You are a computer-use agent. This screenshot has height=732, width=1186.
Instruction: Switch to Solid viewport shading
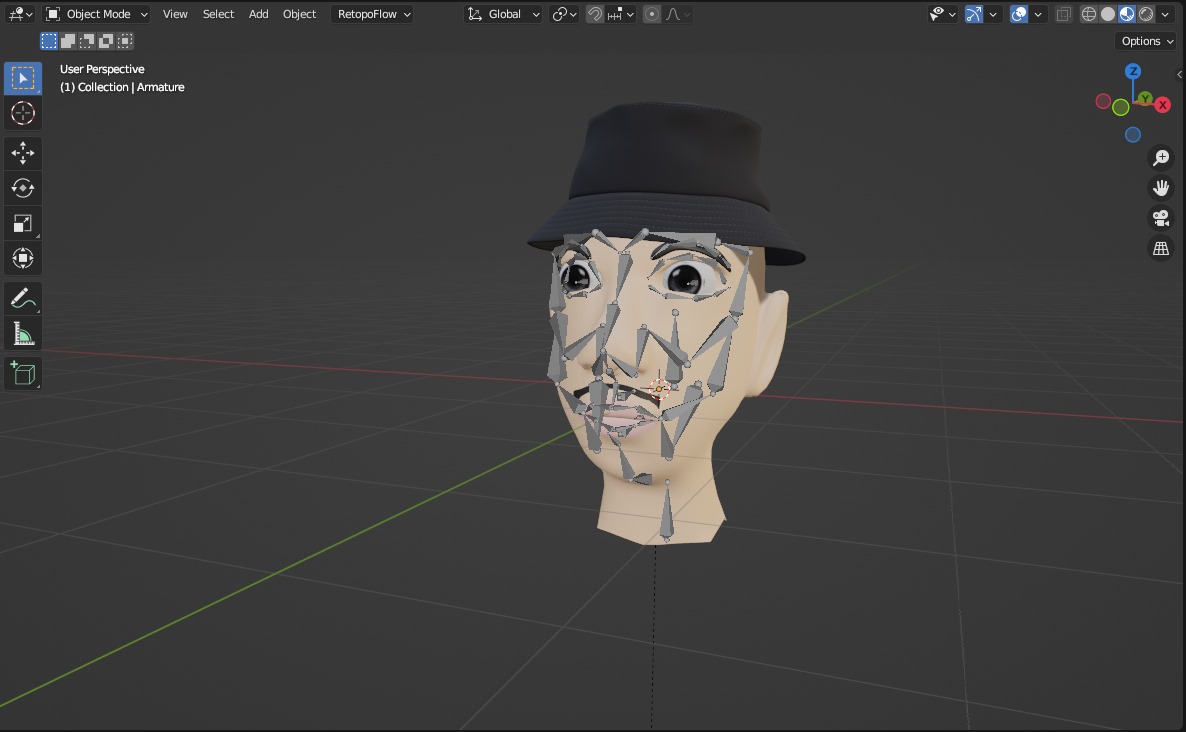[1107, 14]
